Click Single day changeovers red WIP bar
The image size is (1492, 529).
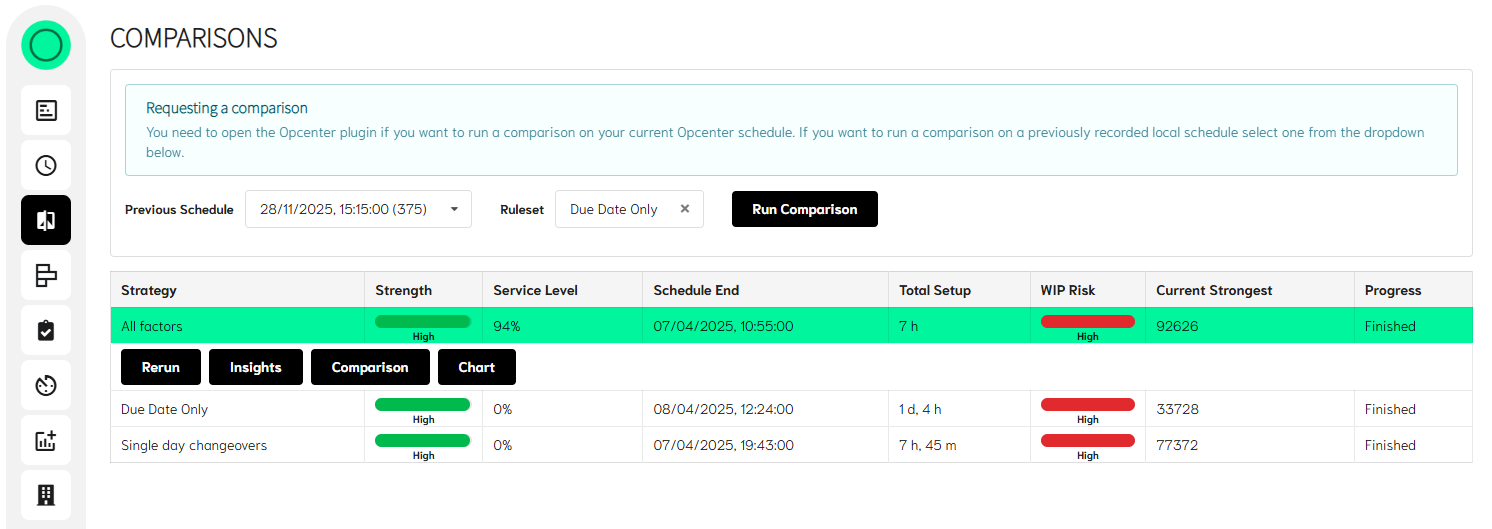click(1088, 440)
